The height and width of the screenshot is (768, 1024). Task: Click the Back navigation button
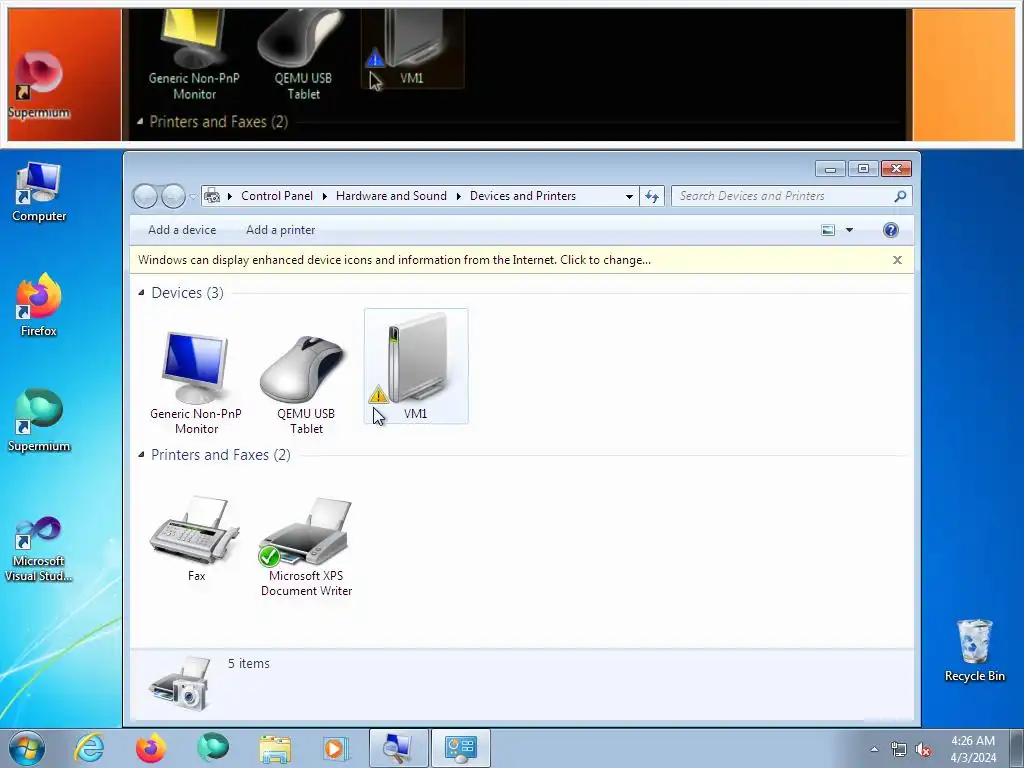pos(145,196)
